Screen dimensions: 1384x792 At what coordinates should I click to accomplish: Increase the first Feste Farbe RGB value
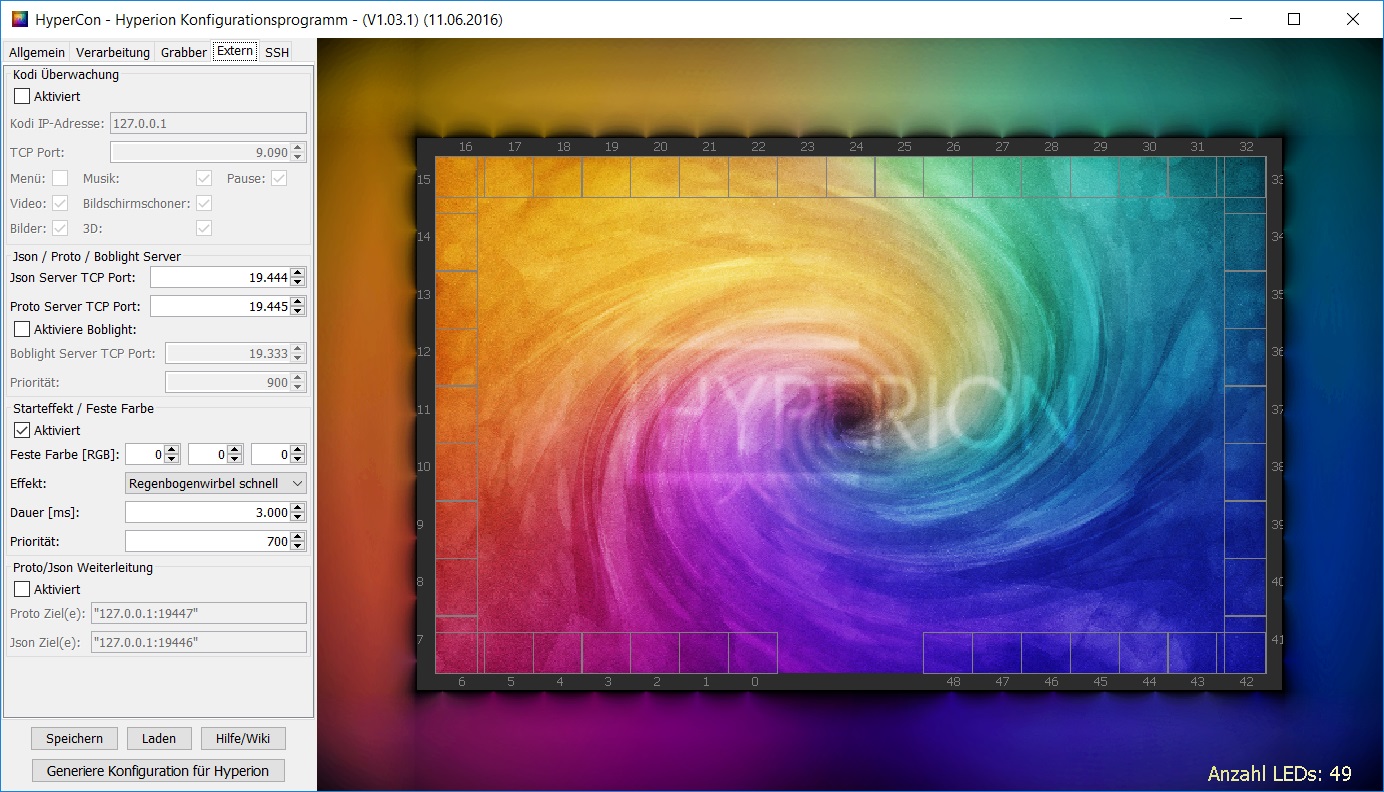[172, 450]
